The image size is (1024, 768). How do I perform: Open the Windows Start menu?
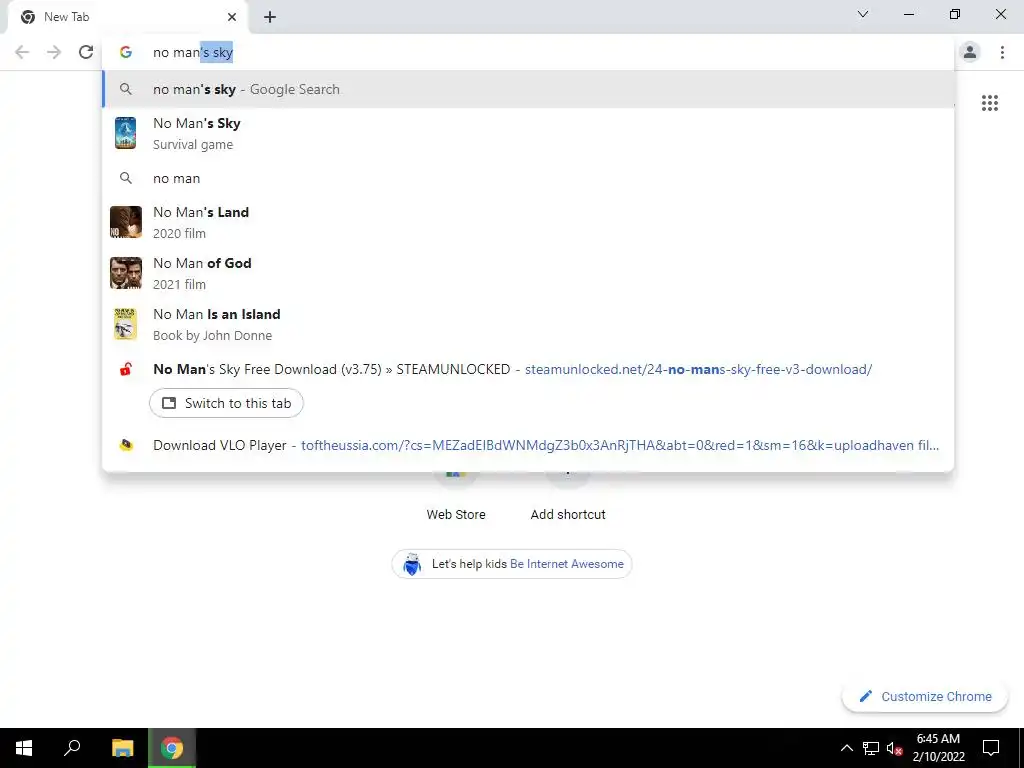click(24, 748)
